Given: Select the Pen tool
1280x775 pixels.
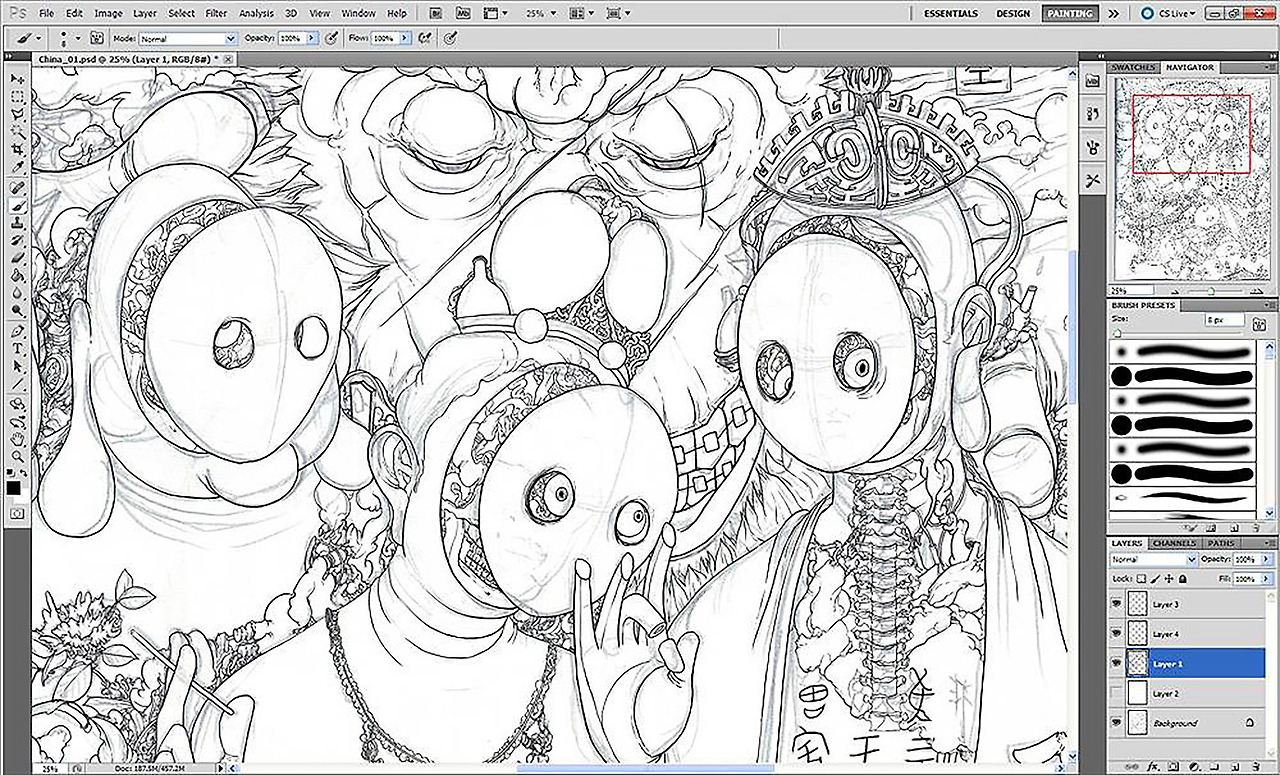Looking at the screenshot, I should point(17,332).
